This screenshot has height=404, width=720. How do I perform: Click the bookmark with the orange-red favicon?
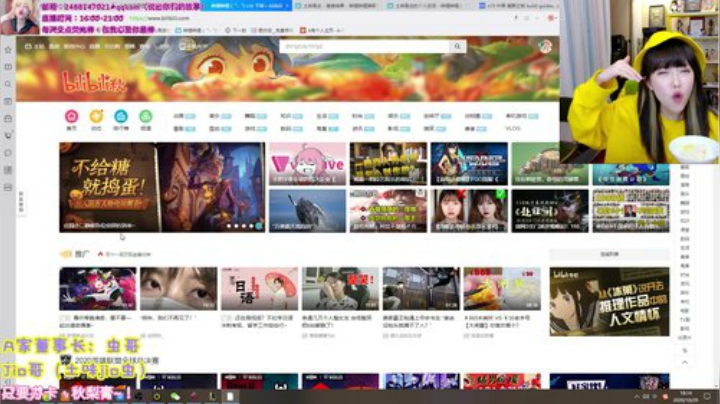pyautogui.click(x=321, y=30)
